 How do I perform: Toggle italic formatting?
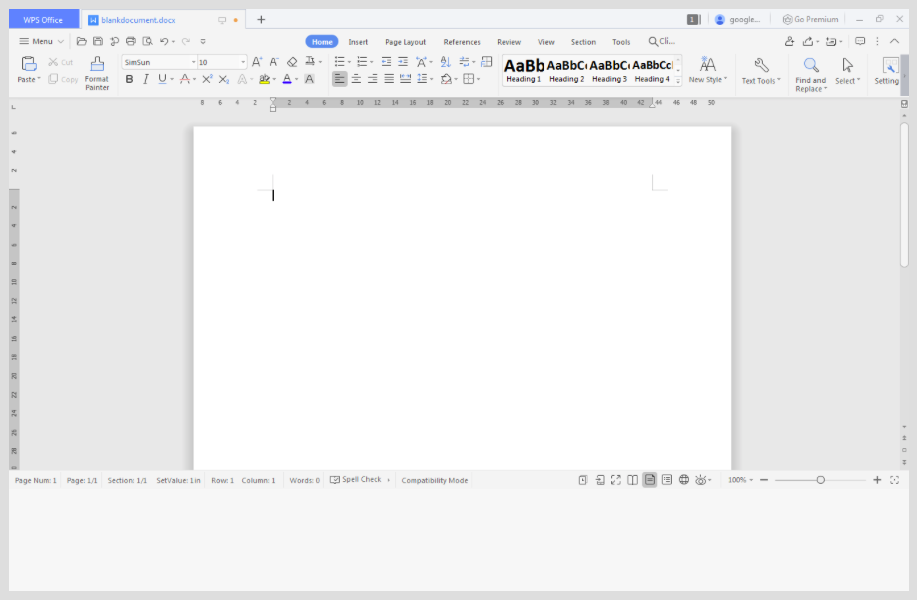tap(146, 79)
